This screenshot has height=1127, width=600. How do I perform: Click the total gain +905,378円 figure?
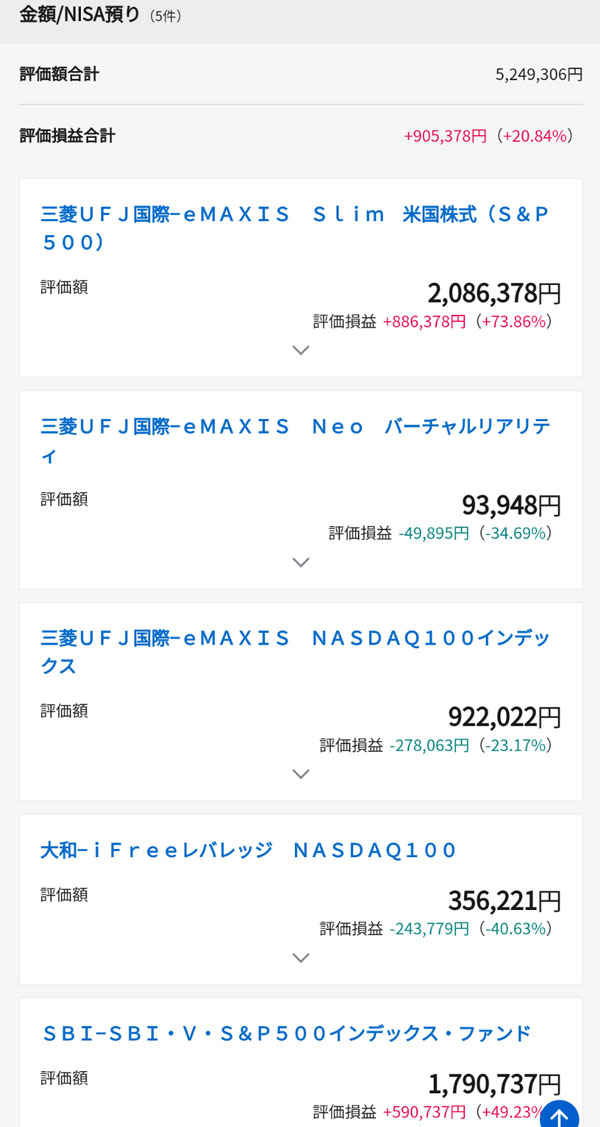point(445,135)
